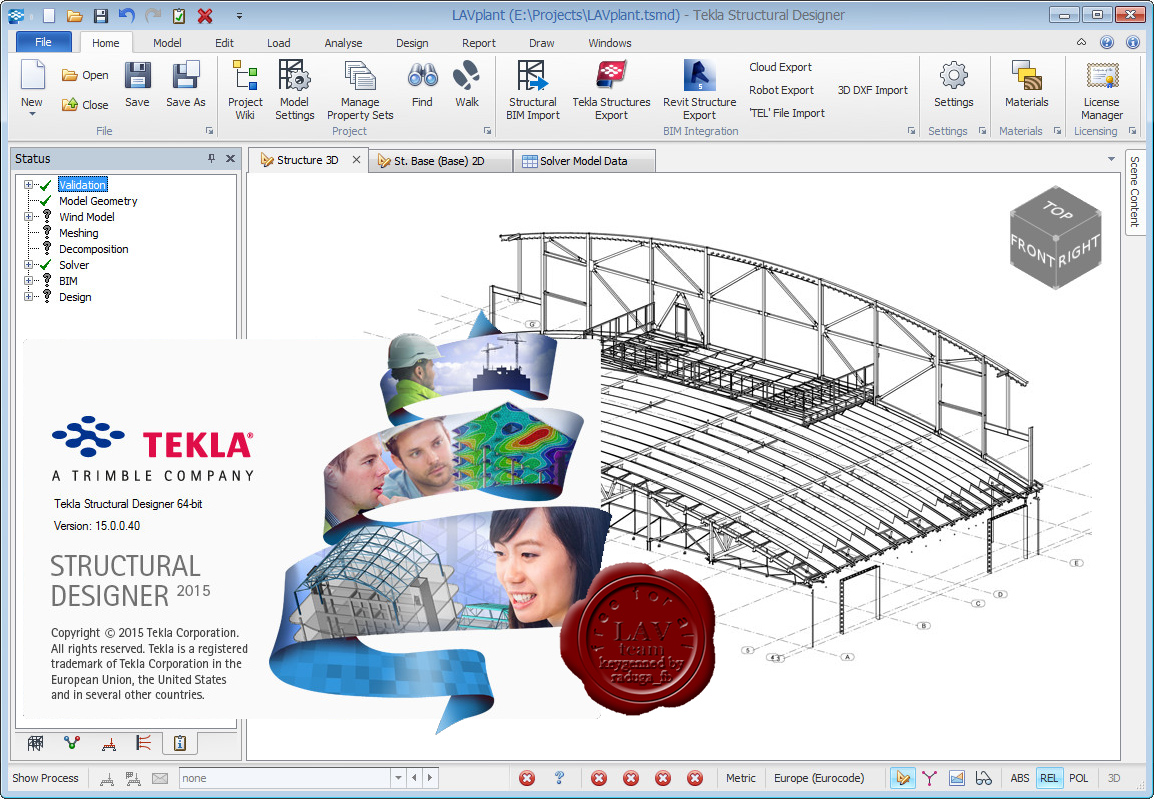
Task: Switch to the Analyse ribbon tab
Action: click(x=343, y=43)
